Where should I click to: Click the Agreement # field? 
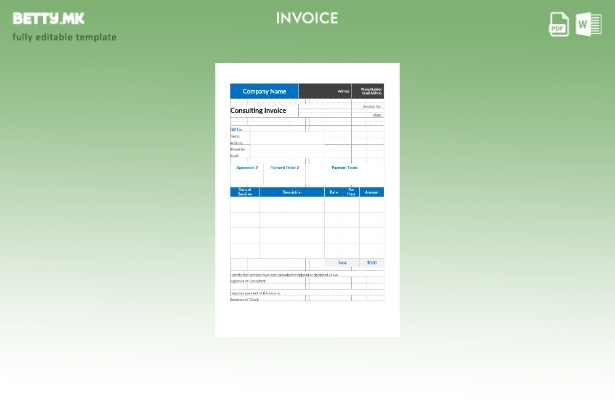tap(247, 168)
